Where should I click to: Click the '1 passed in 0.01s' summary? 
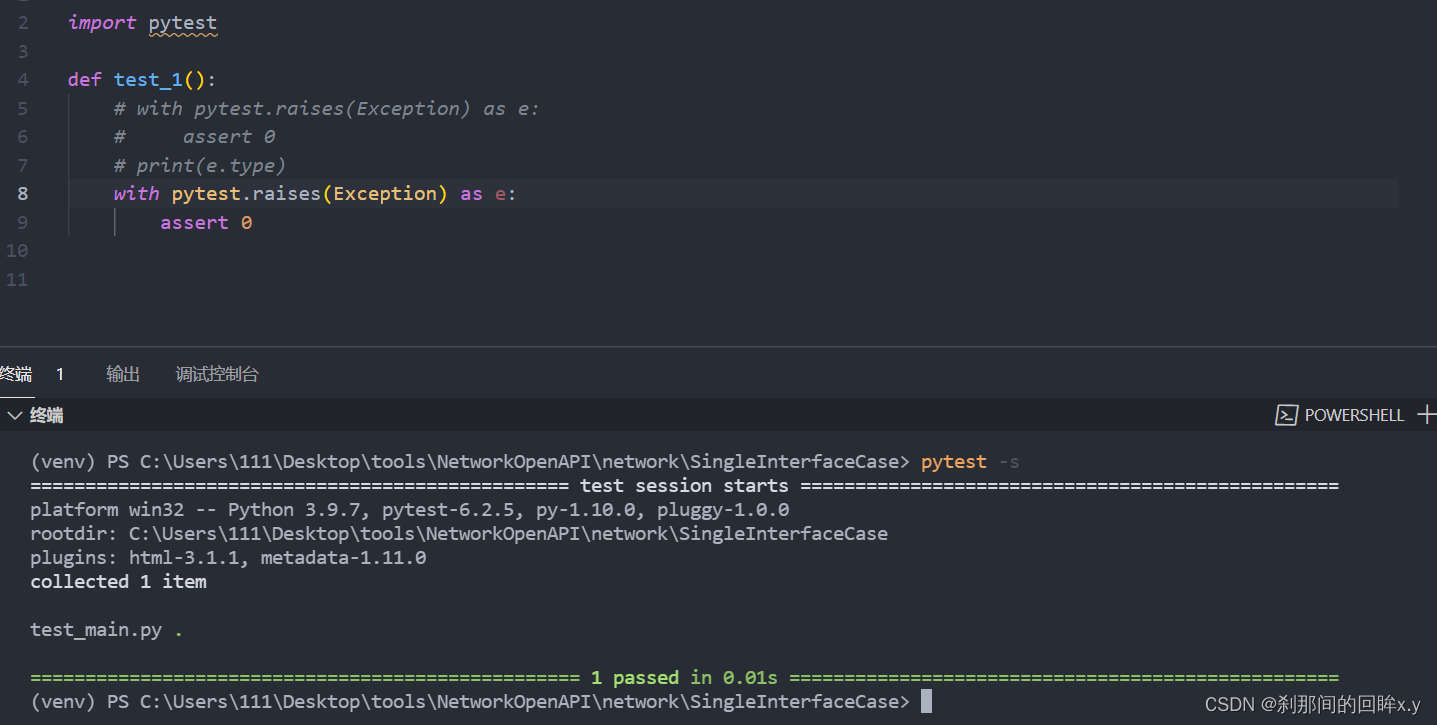pyautogui.click(x=684, y=678)
